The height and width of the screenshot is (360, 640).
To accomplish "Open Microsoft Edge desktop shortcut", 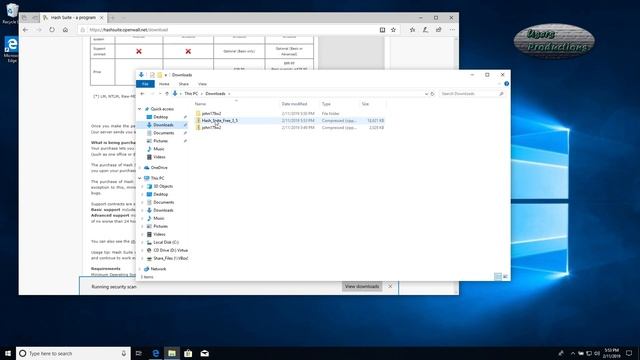I will click(x=11, y=49).
